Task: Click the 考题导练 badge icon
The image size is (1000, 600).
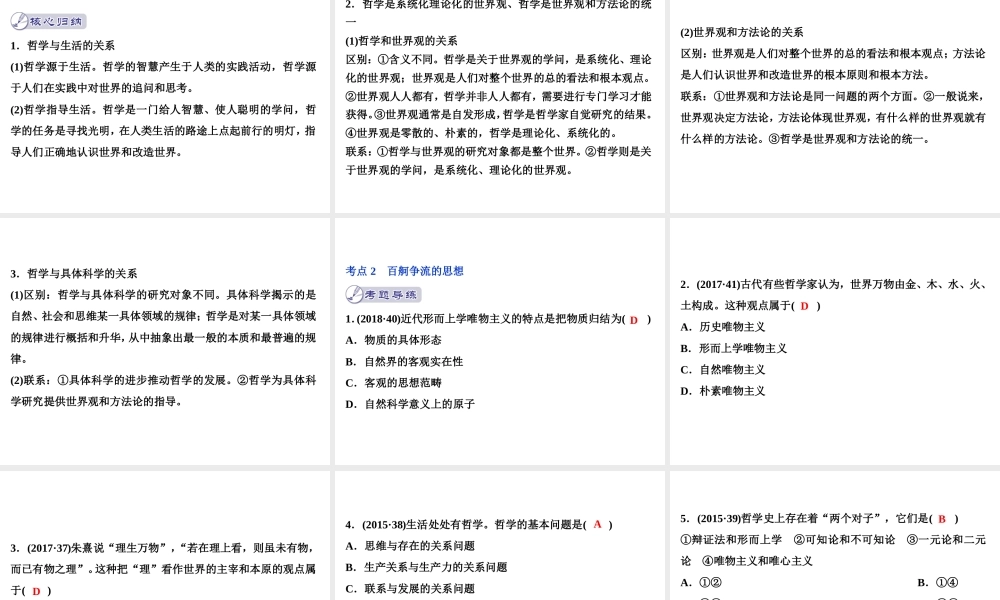Action: 383,294
